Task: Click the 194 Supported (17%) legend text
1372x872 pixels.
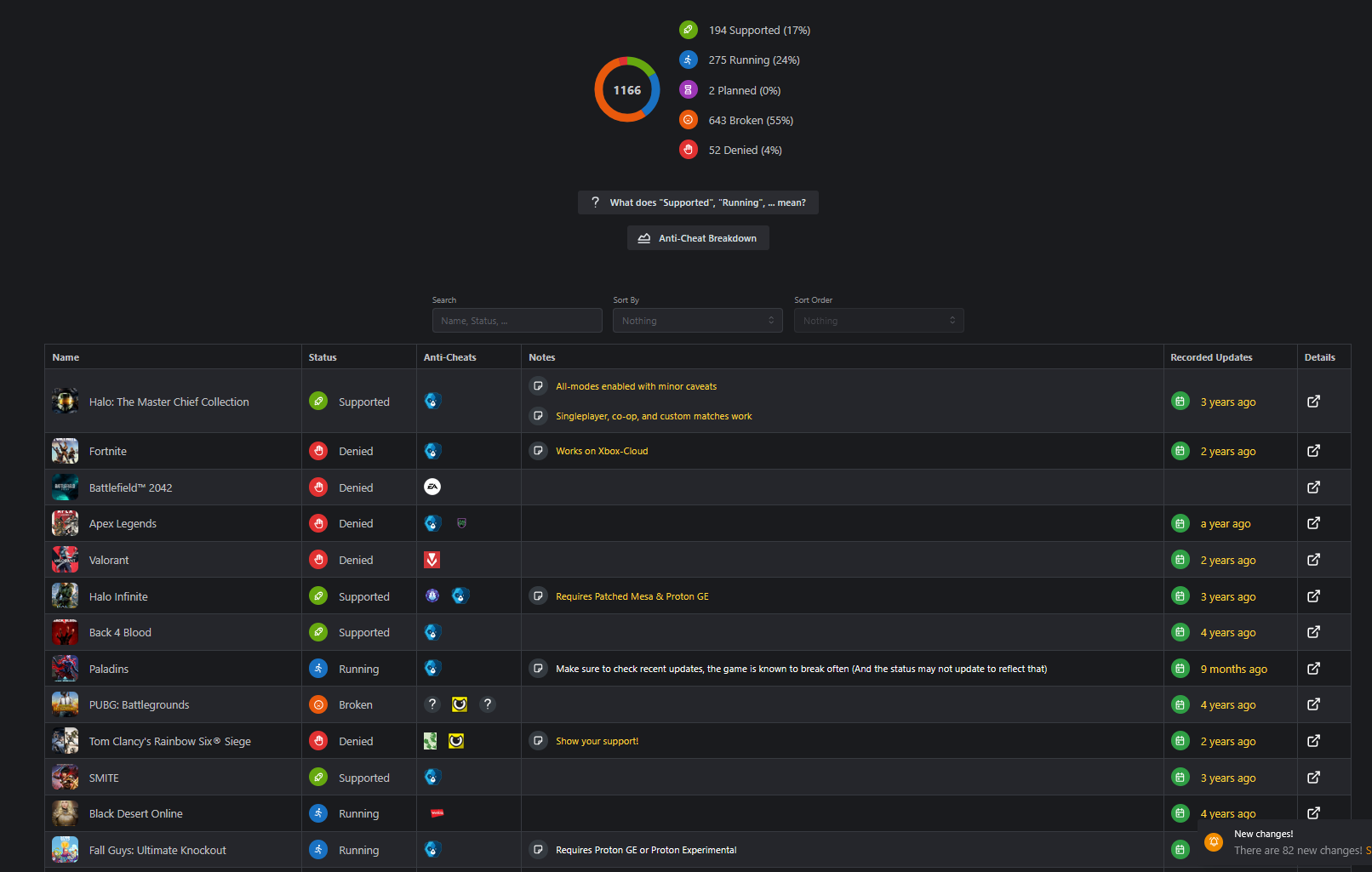Action: pyautogui.click(x=759, y=31)
